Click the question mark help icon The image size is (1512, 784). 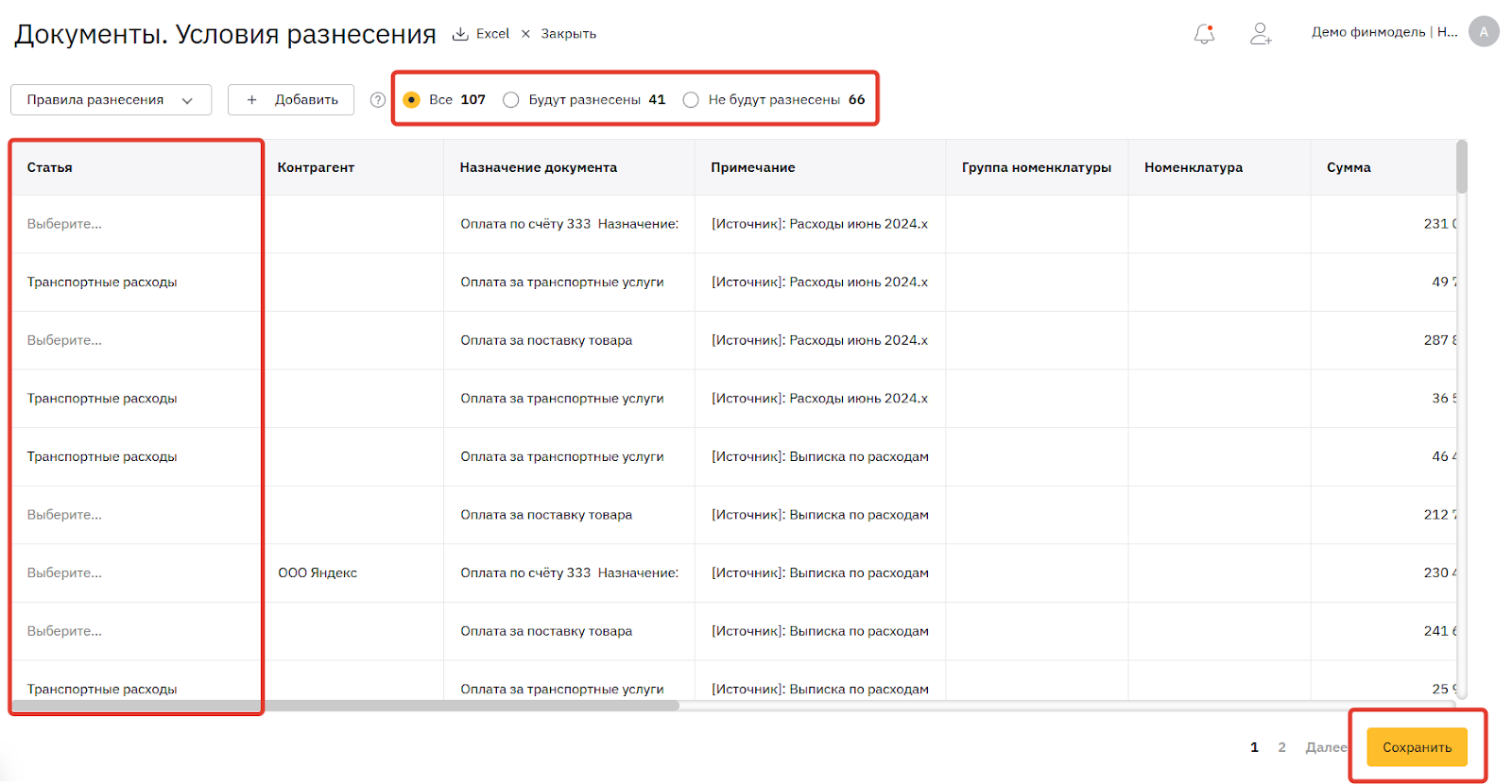[x=378, y=100]
